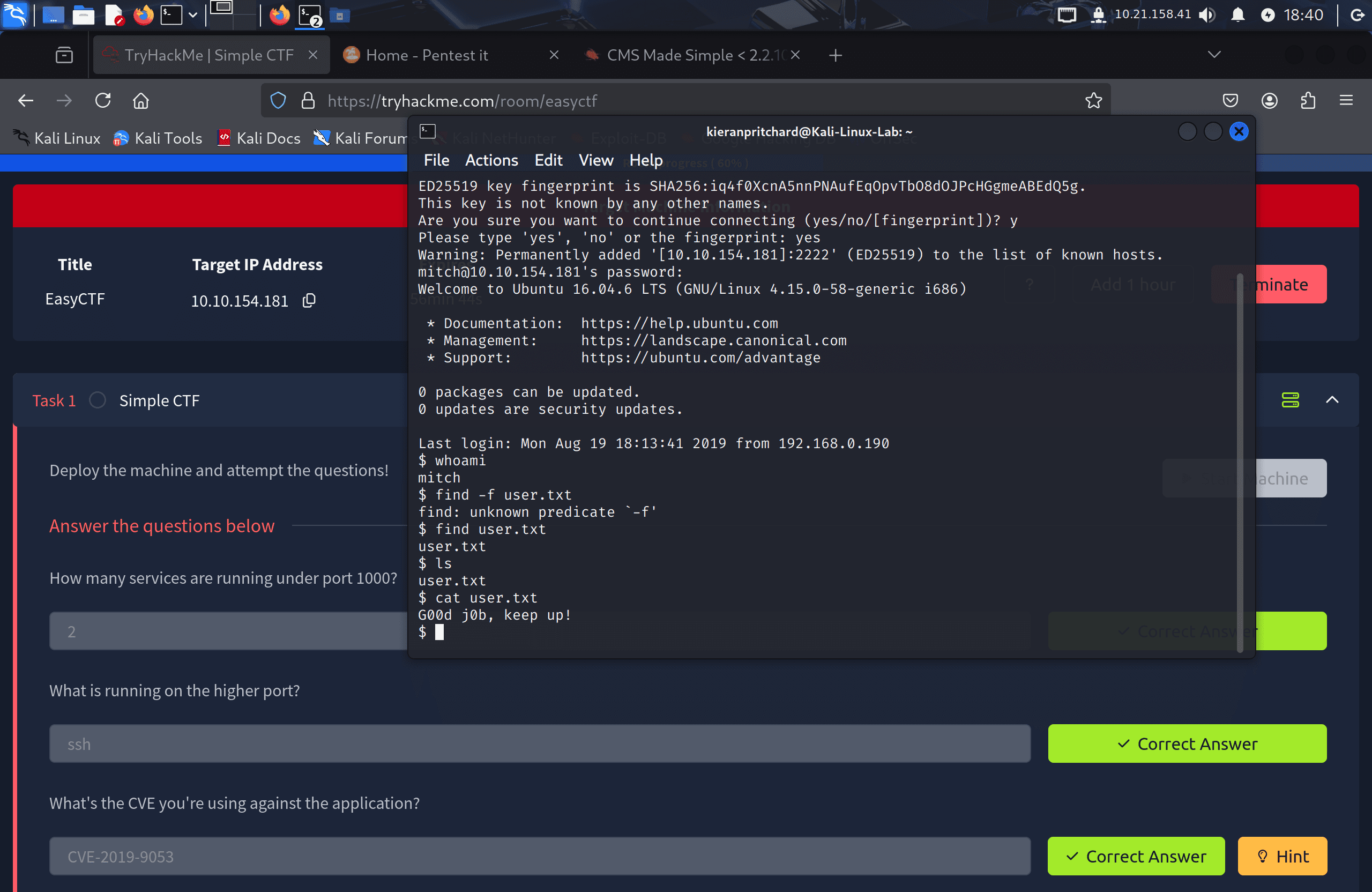The image size is (1372, 892).
Task: Click Correct Answer button for ssh question
Action: pyautogui.click(x=1187, y=743)
